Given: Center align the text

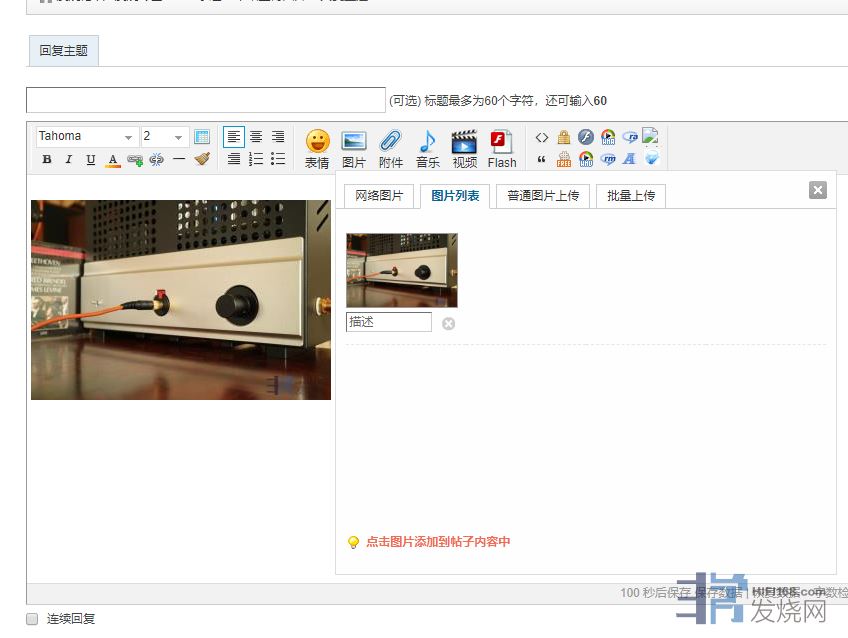Looking at the screenshot, I should (x=256, y=137).
